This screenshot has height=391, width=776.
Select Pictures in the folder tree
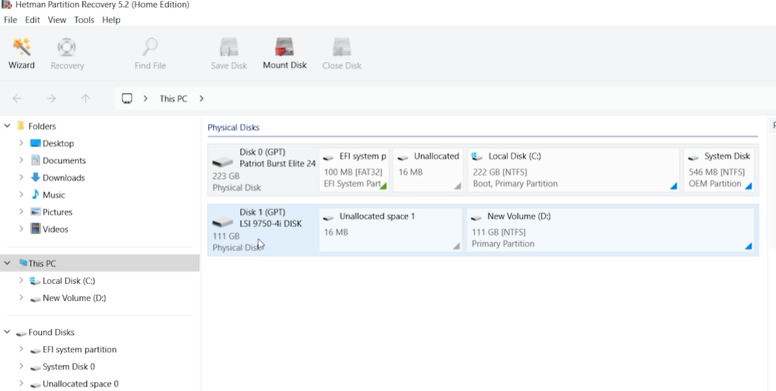(51, 212)
